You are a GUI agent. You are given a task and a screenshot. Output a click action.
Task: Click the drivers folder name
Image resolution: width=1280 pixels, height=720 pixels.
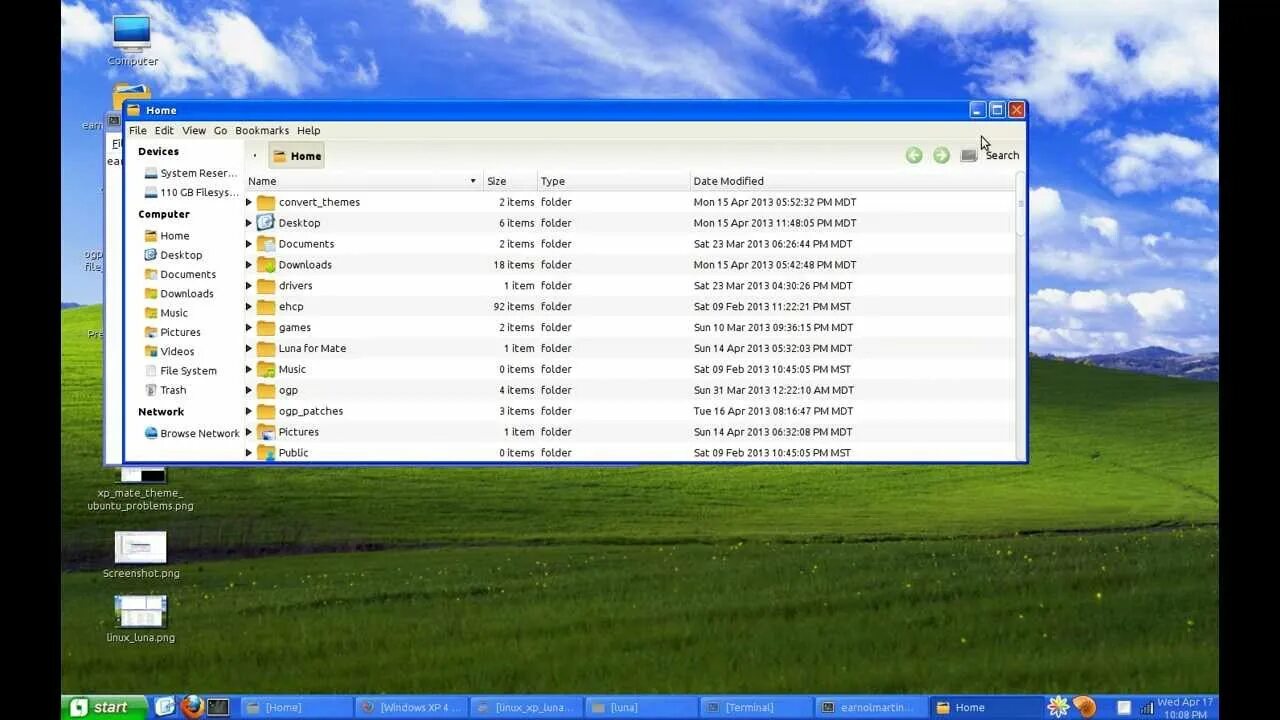coord(296,286)
